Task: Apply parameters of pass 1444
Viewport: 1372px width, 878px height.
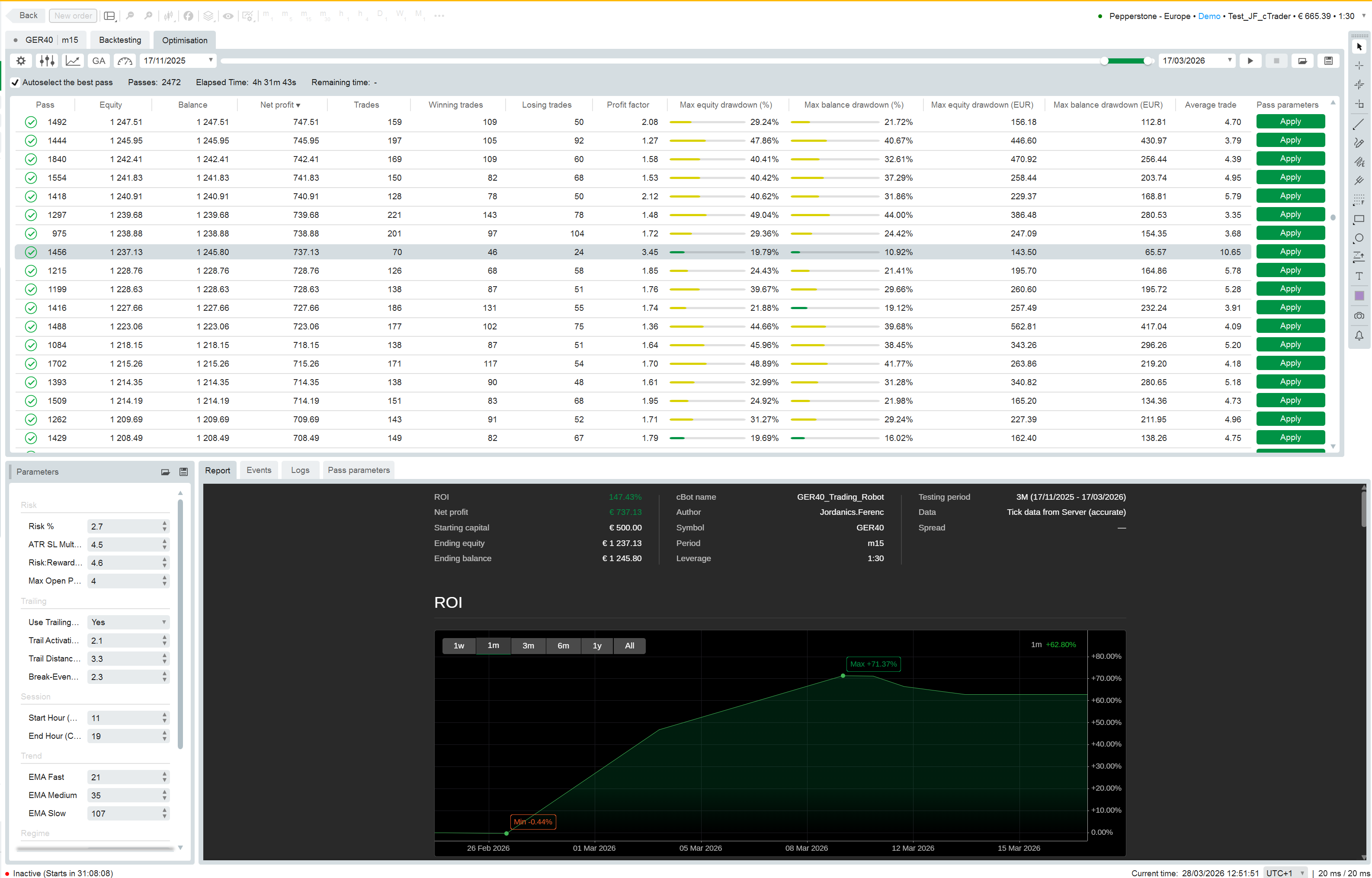Action: click(1290, 140)
